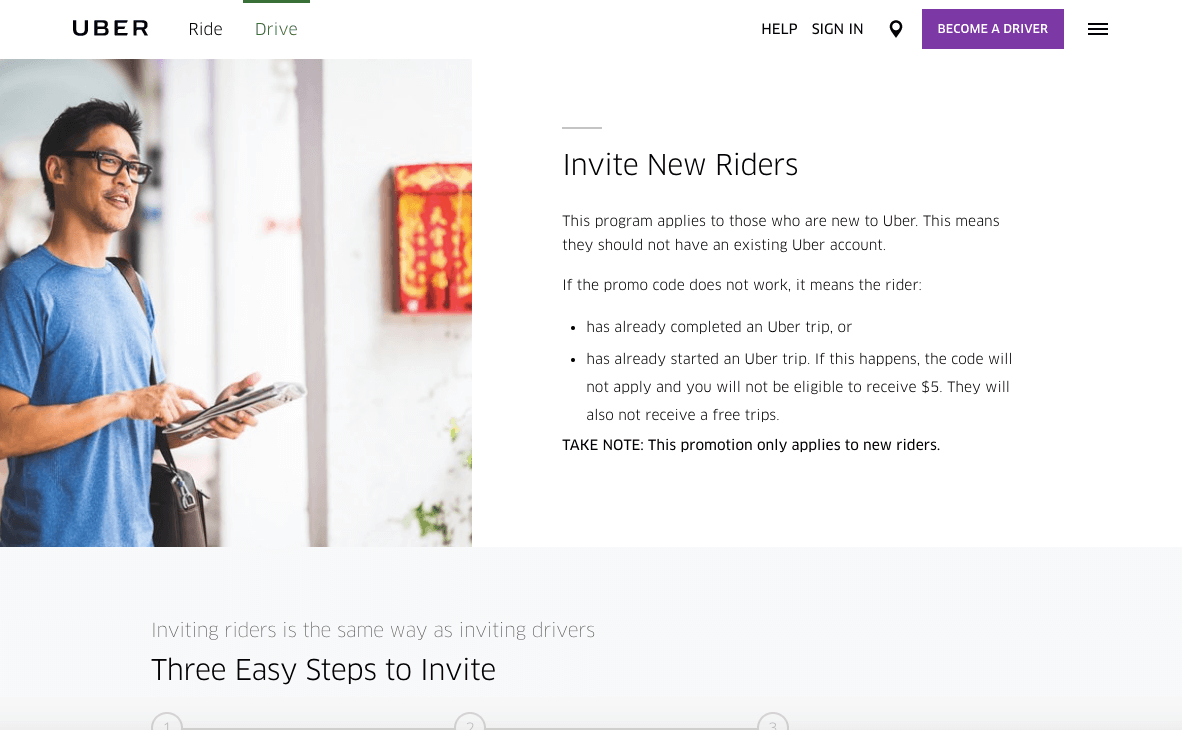Click the BECOME A DRIVER button
This screenshot has height=730, width=1182.
992,29
